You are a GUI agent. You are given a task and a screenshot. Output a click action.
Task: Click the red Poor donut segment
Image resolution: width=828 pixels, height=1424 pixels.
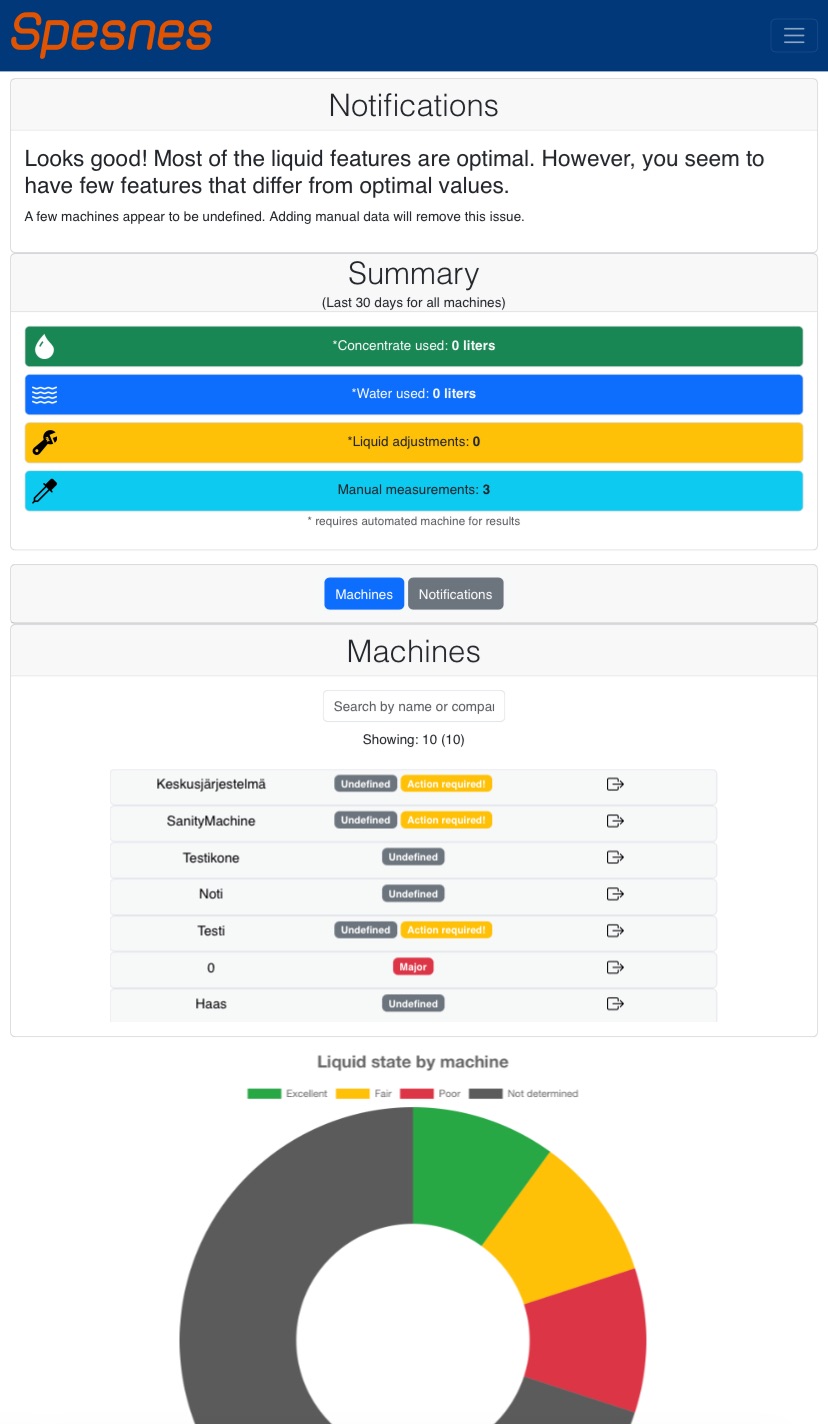click(x=590, y=1340)
